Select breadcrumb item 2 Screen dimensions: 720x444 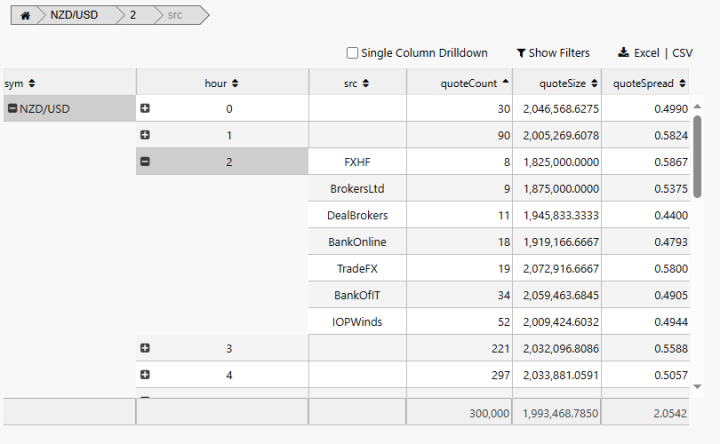tap(133, 16)
